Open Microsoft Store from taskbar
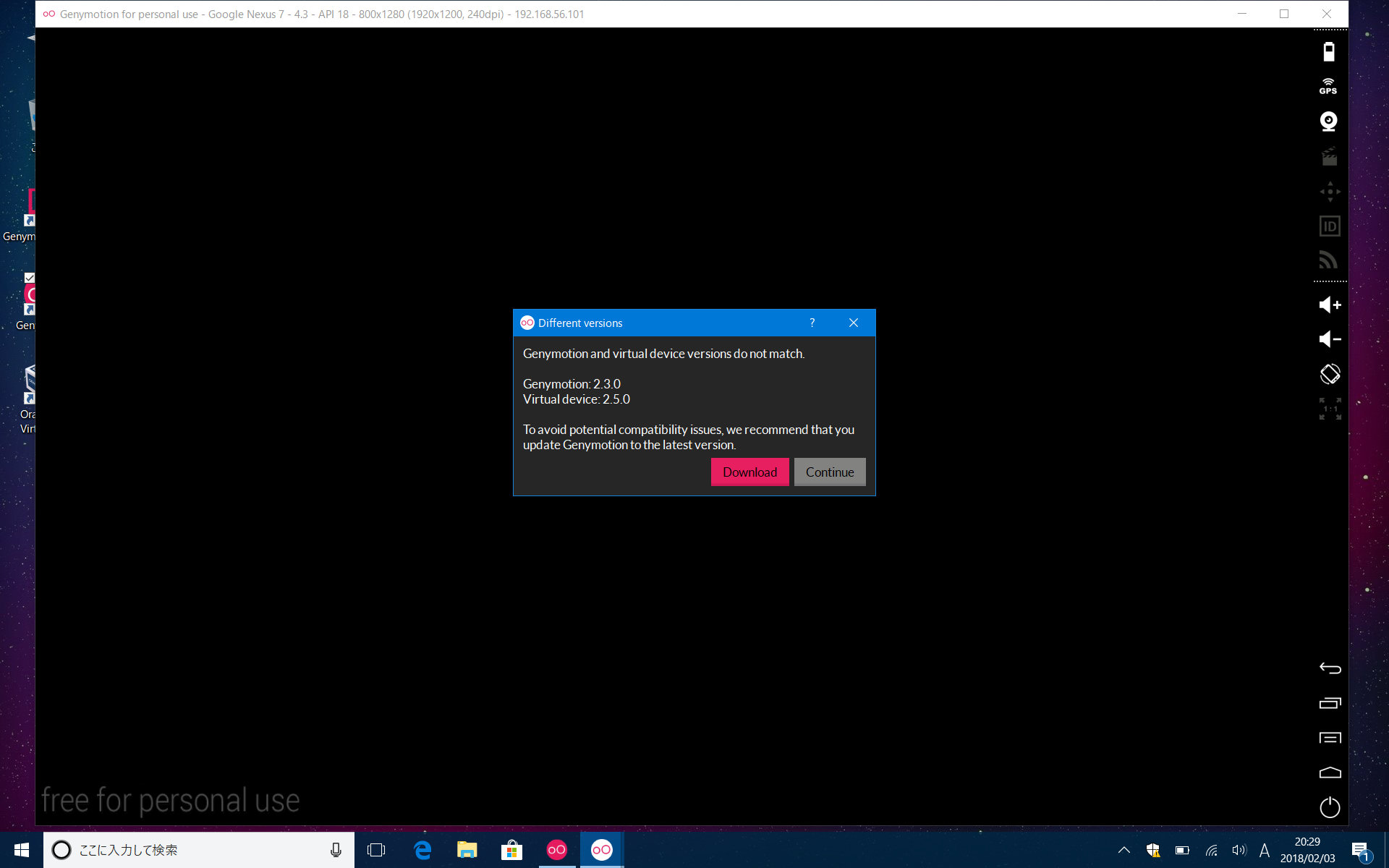The image size is (1389, 868). coord(511,850)
